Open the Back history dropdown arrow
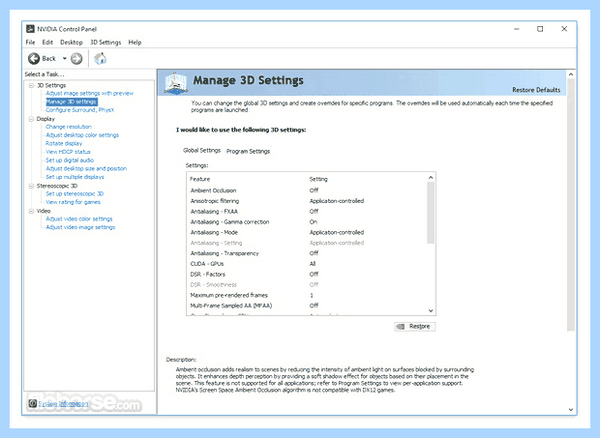 (64, 59)
